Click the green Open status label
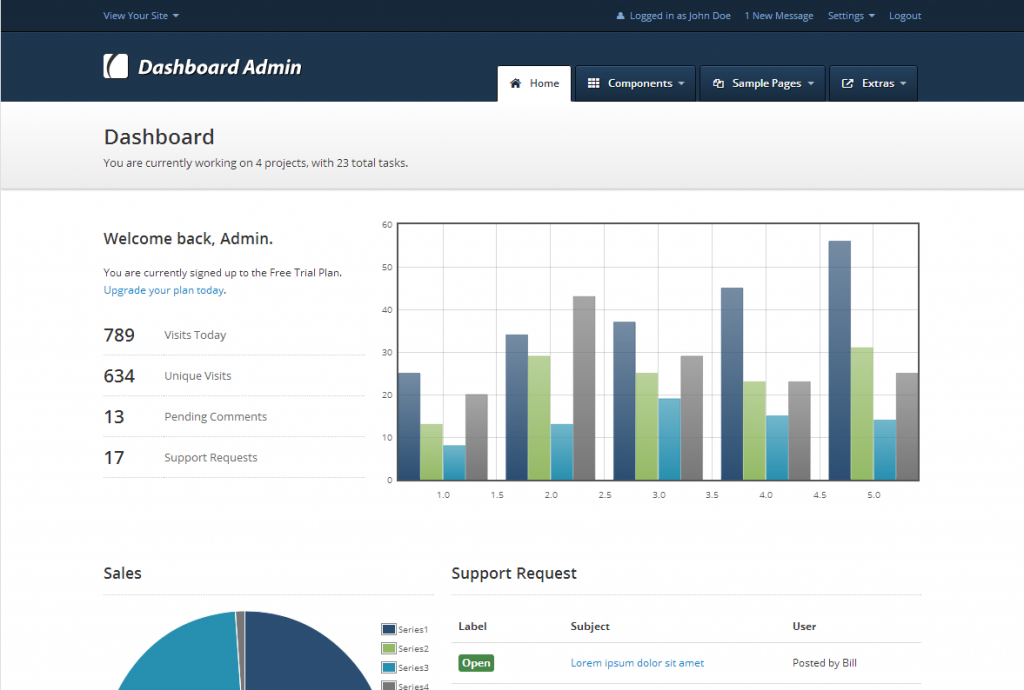 point(476,663)
